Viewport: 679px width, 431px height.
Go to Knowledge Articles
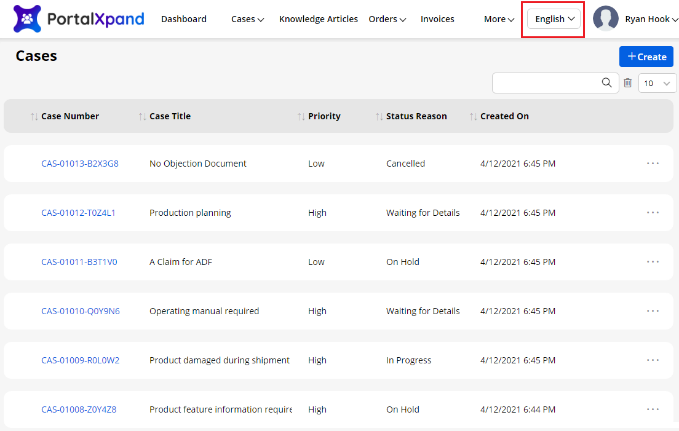[318, 19]
